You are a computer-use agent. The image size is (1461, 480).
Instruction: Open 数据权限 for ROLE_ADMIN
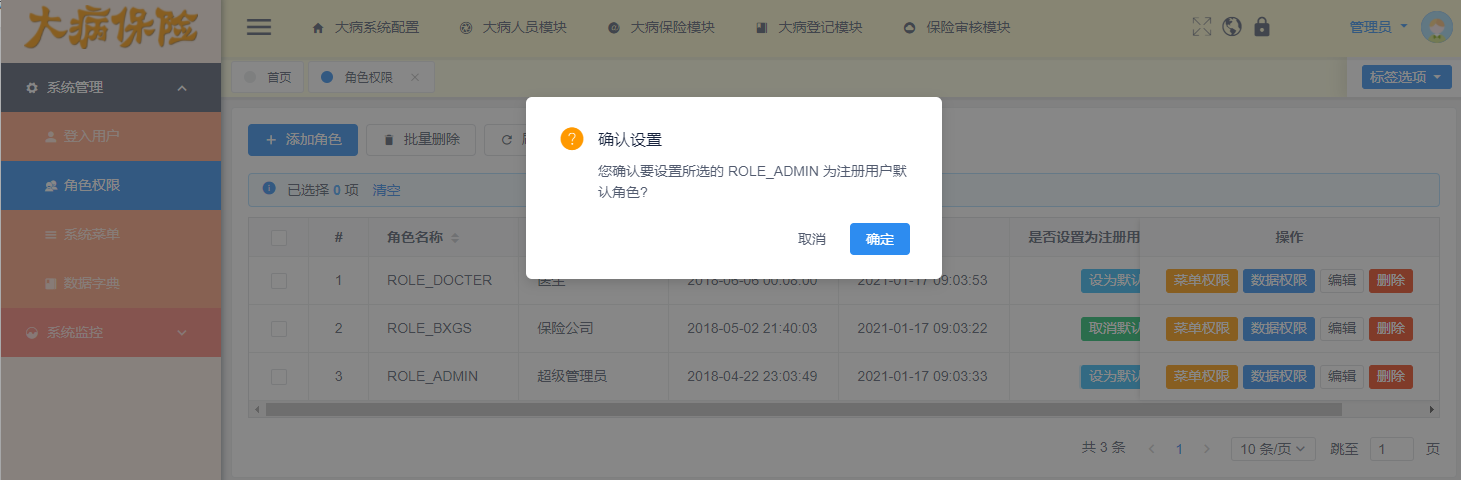[1279, 376]
